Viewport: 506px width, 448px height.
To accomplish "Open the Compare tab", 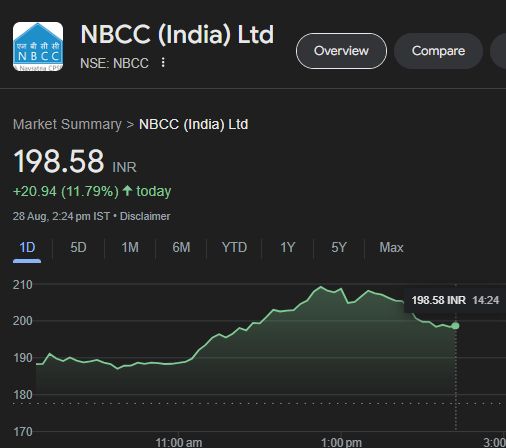I will (438, 51).
